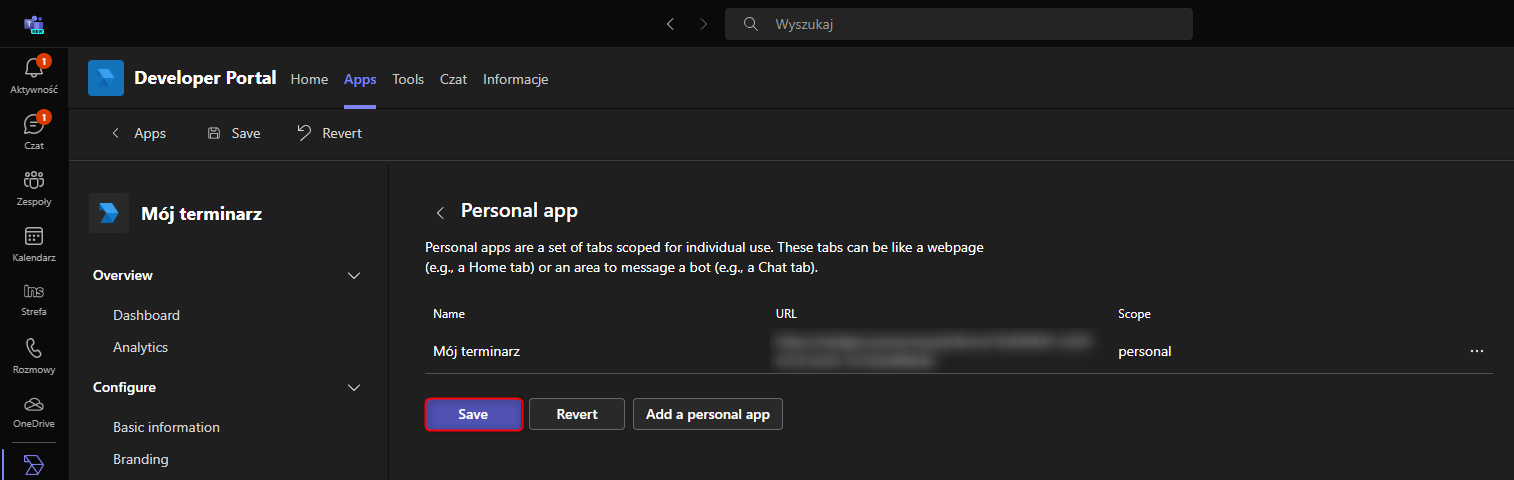Open Czat in the left rail
1514x480 pixels.
tap(33, 131)
